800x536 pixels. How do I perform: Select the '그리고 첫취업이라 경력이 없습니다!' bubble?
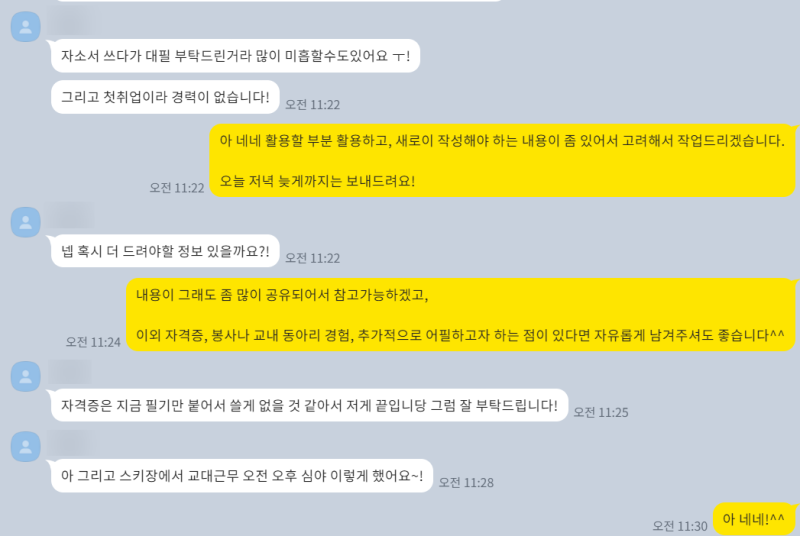pyautogui.click(x=165, y=97)
